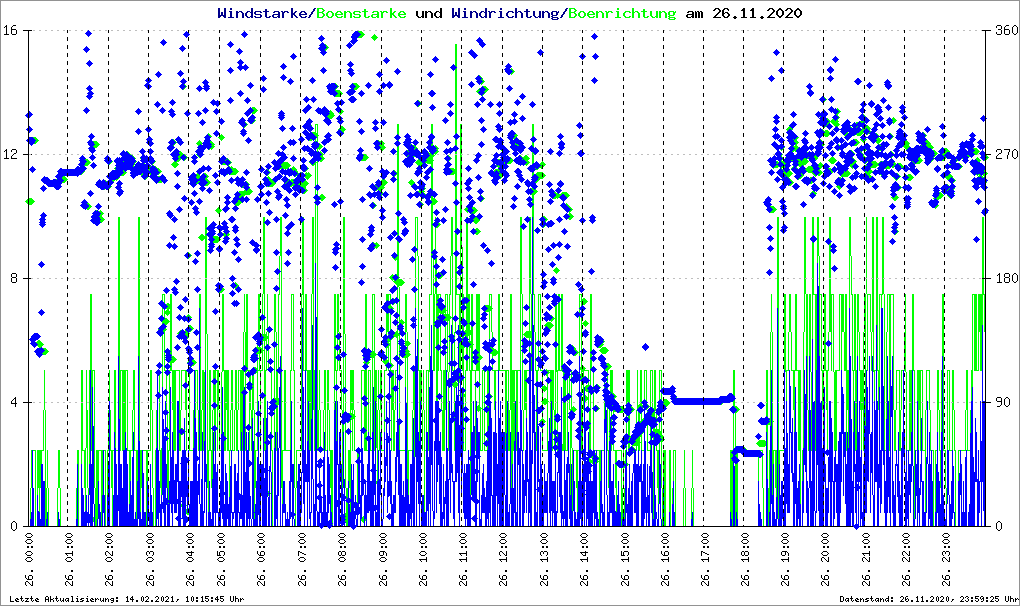Click the 26. 22:00 time axis label

pos(906,559)
